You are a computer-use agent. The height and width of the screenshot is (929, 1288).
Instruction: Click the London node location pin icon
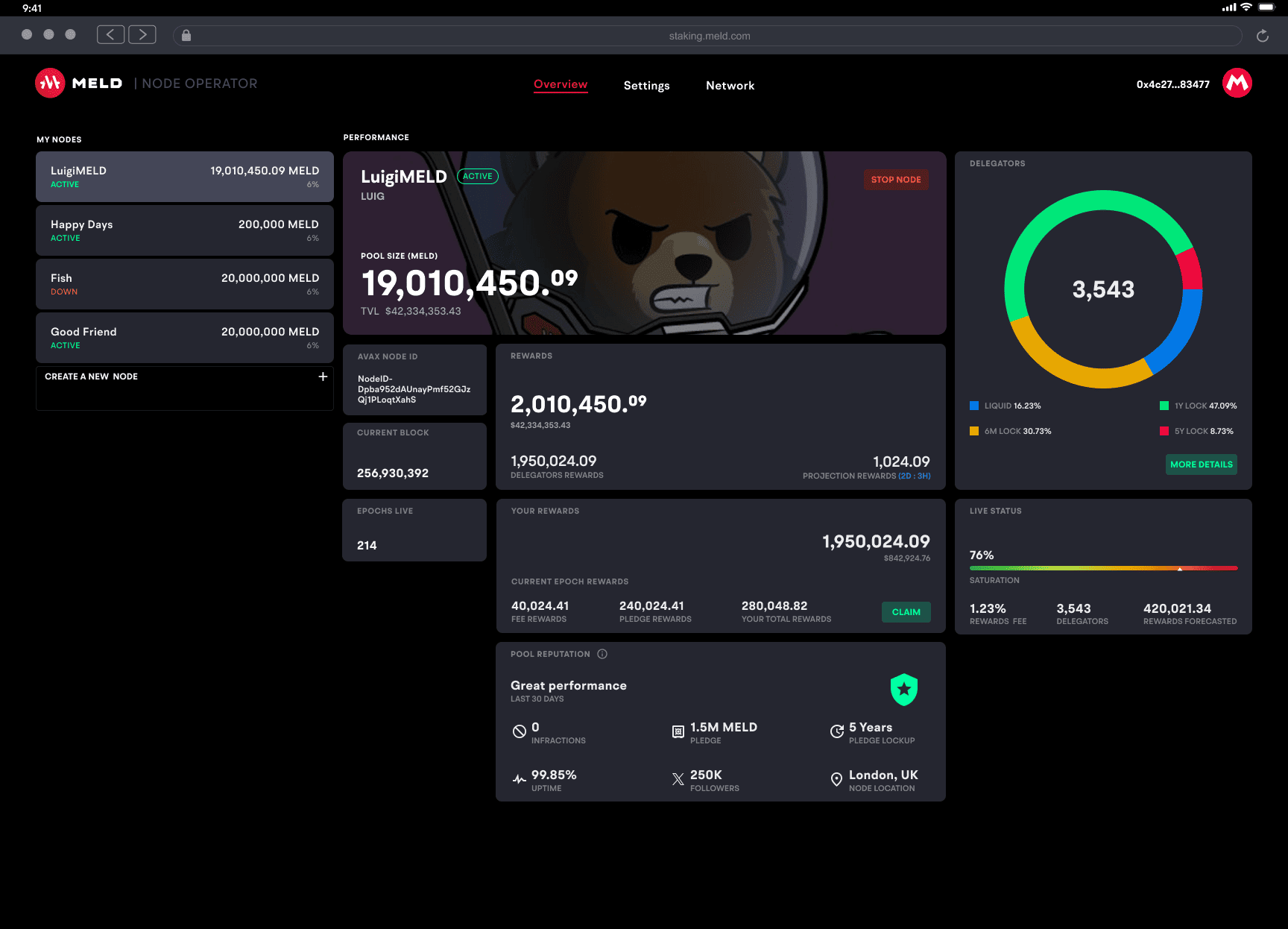click(836, 780)
